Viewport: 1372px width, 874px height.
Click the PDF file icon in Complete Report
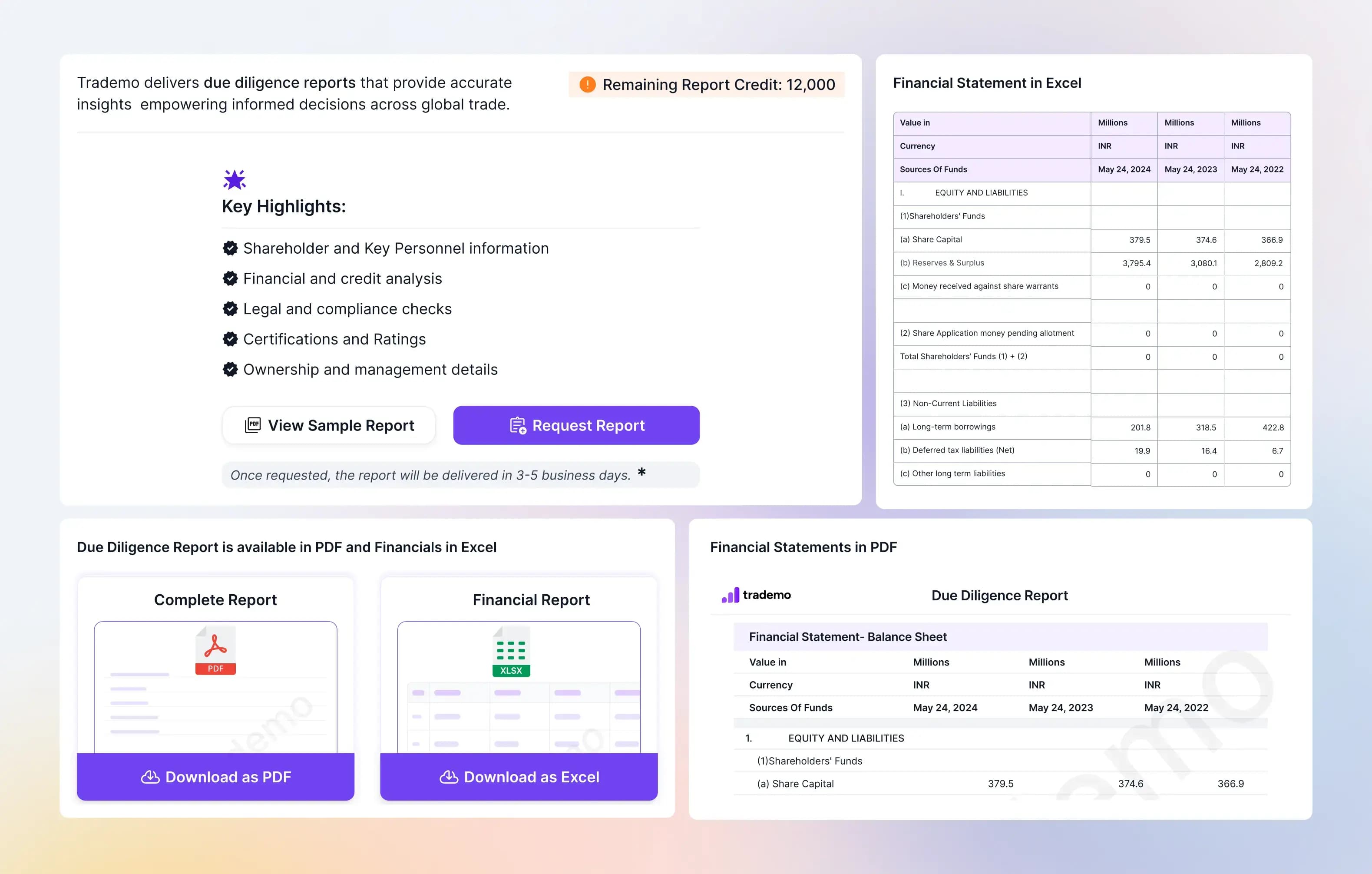pos(215,650)
